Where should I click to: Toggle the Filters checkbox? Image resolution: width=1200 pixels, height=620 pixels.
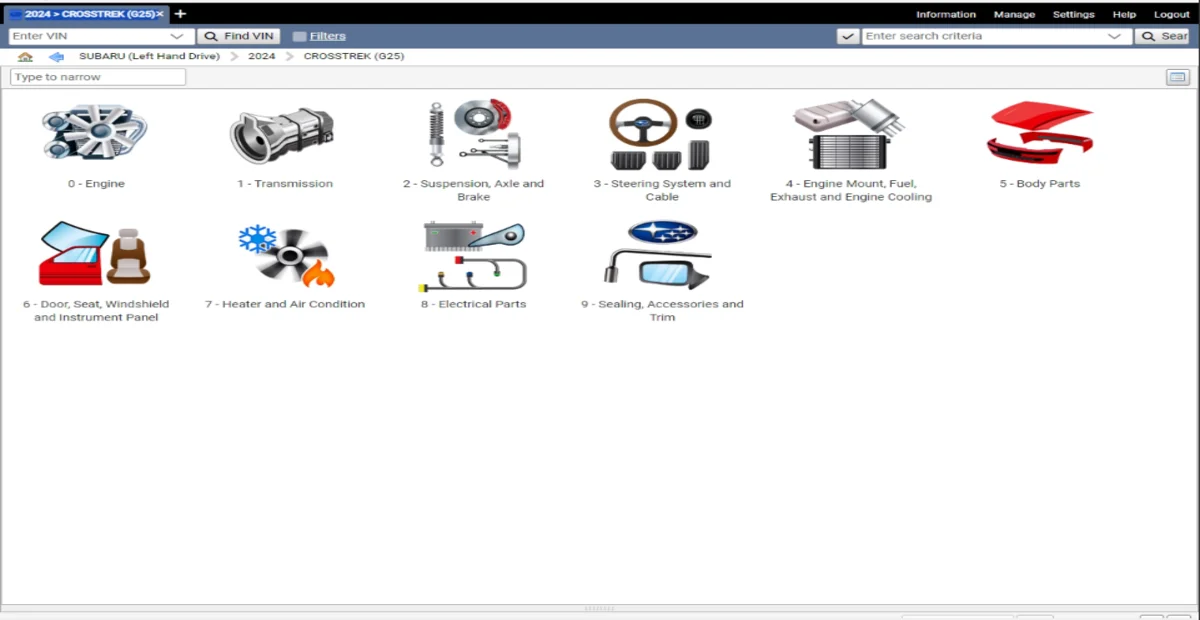(299, 36)
